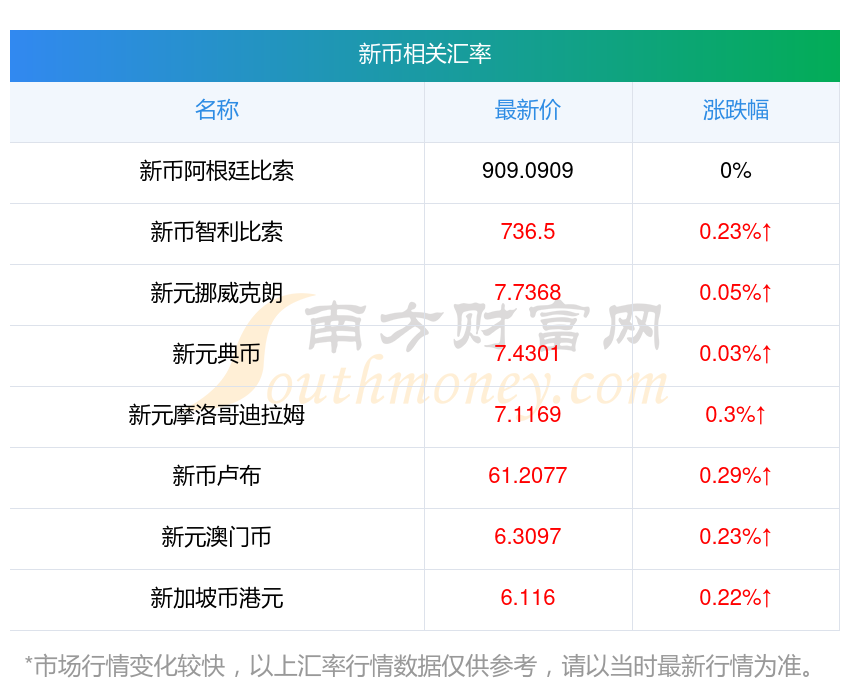Click the 0% change value
The height and width of the screenshot is (698, 850).
(x=736, y=171)
